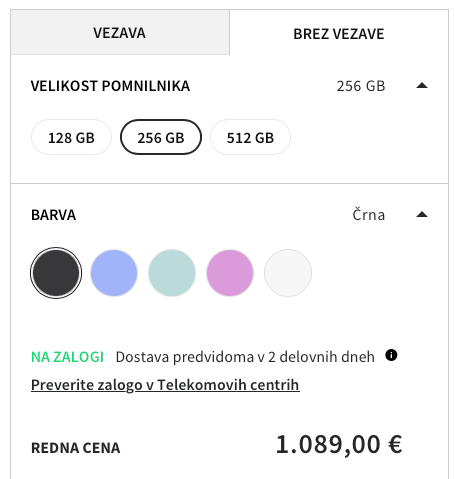The image size is (455, 479).
Task: Select the 128 GB memory option
Action: pos(71,137)
